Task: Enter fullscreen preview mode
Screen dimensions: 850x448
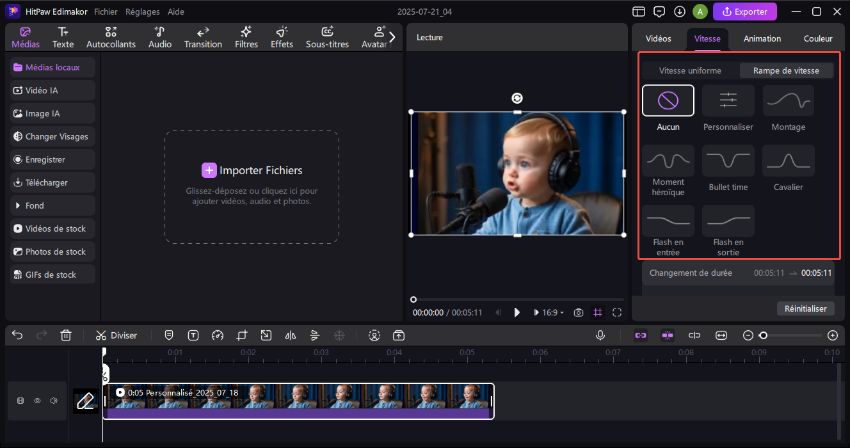Action: coord(616,312)
